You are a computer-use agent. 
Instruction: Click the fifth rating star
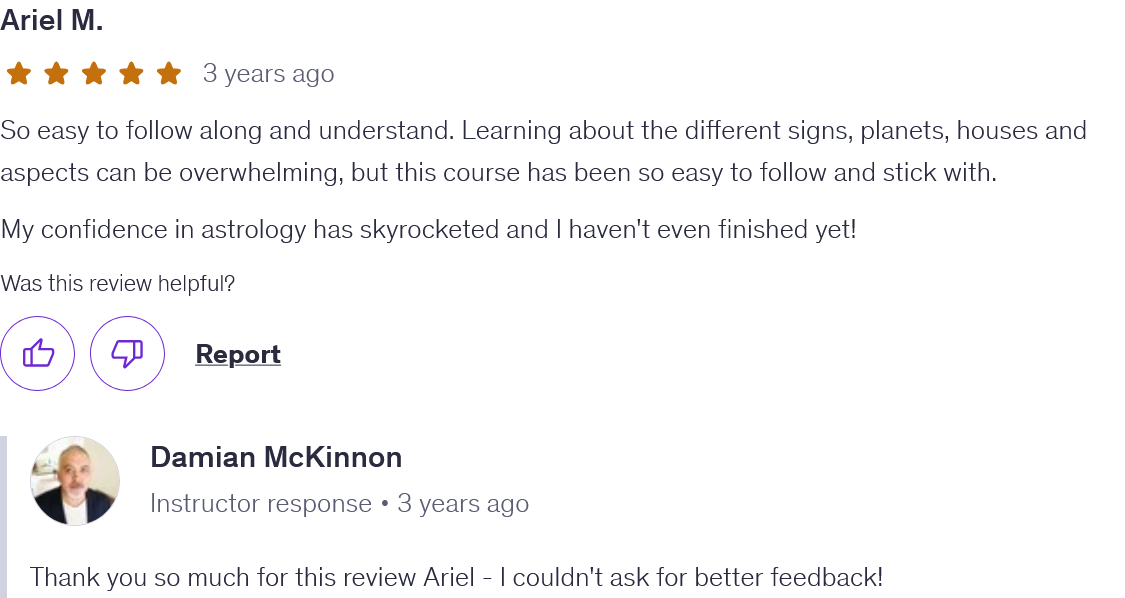[x=169, y=73]
